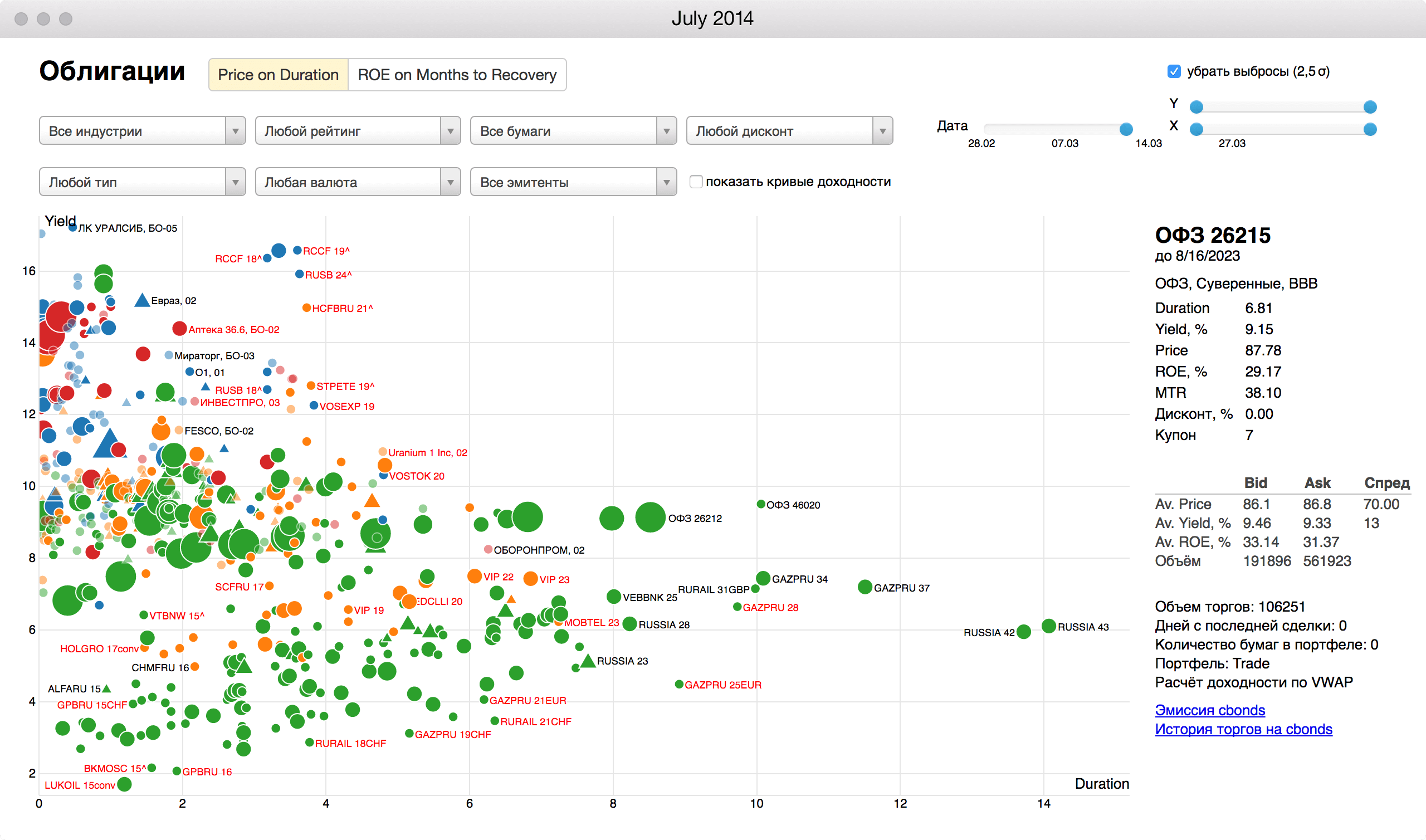The image size is (1426, 840).
Task: Select the GAZPRU 19CHF green point
Action: [x=409, y=734]
